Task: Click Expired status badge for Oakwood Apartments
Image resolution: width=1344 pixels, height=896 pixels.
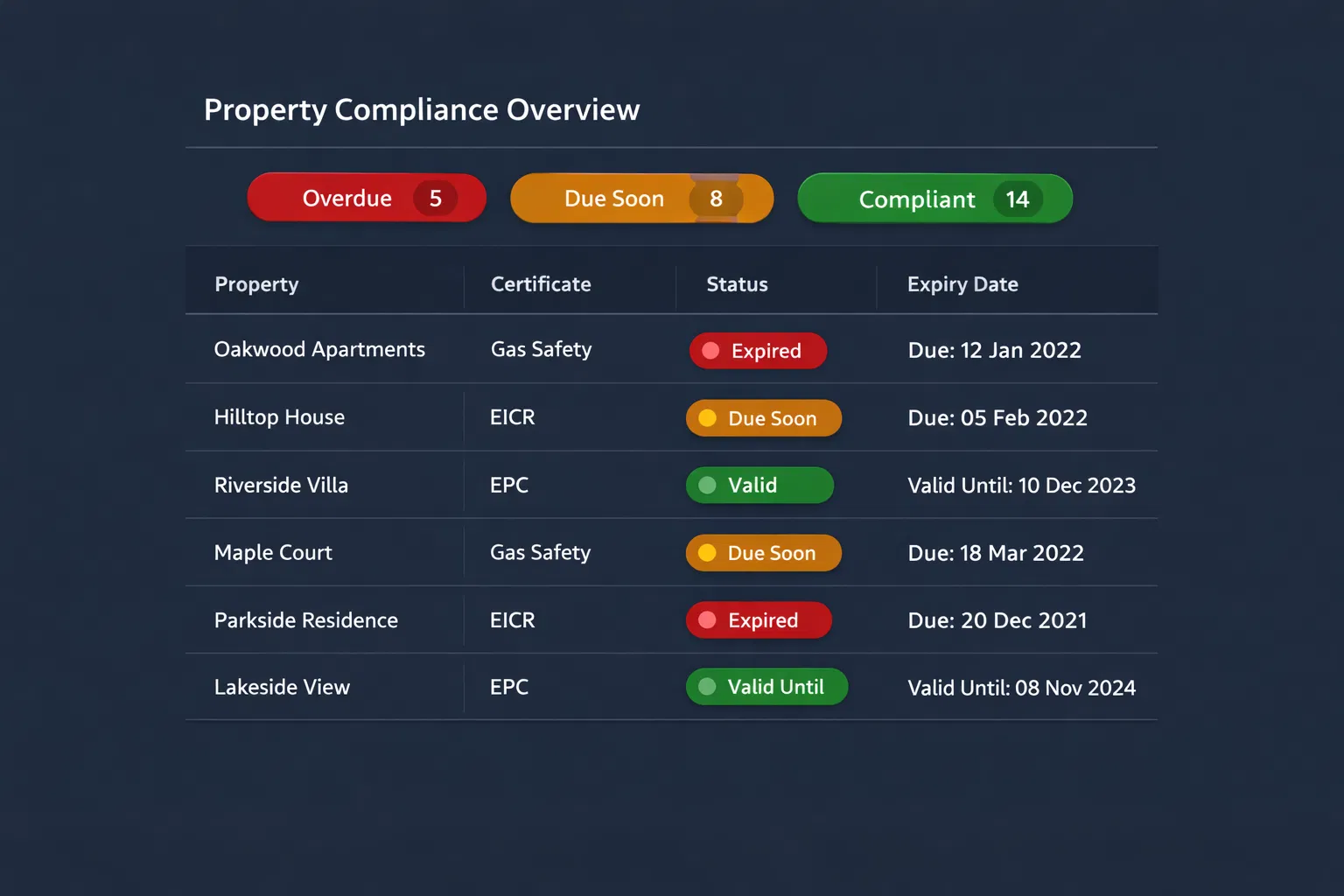Action: [758, 351]
